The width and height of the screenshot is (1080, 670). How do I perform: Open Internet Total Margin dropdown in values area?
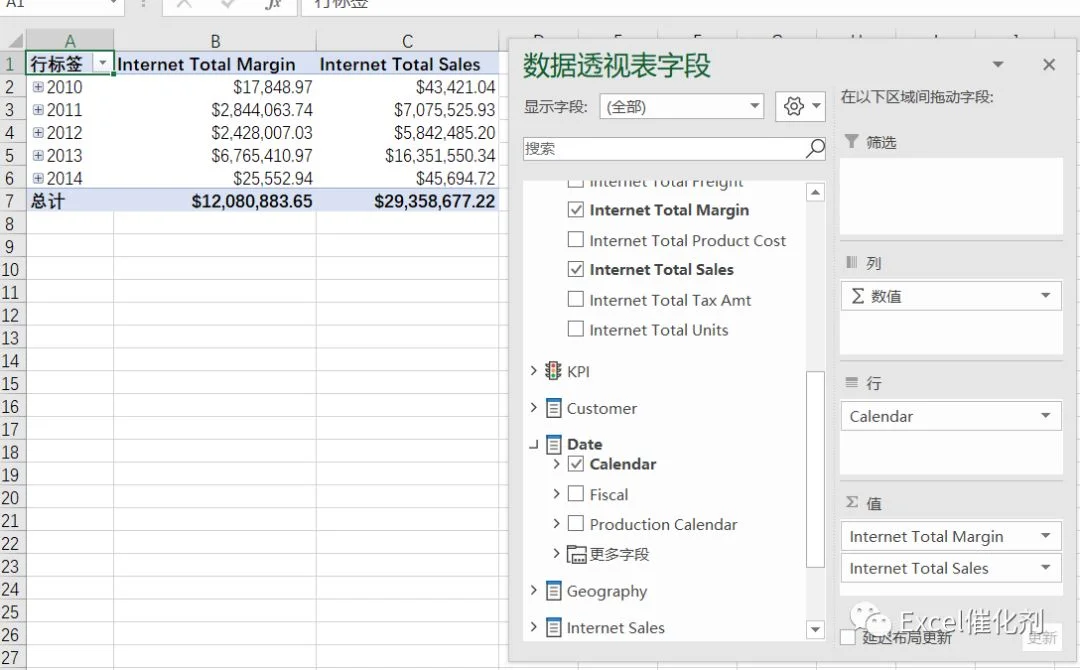coord(1046,536)
